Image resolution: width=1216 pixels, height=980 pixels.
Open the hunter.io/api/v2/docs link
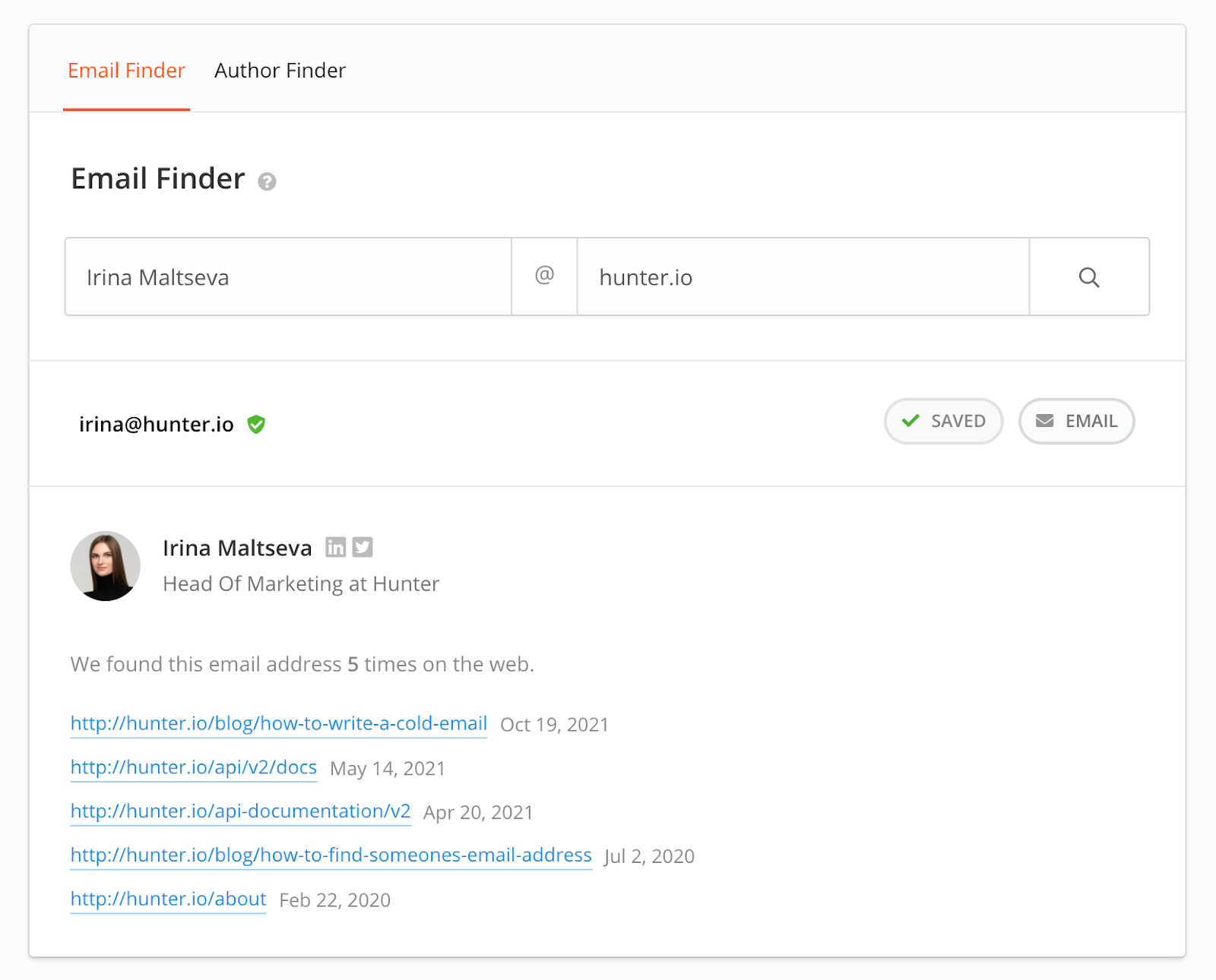point(194,768)
